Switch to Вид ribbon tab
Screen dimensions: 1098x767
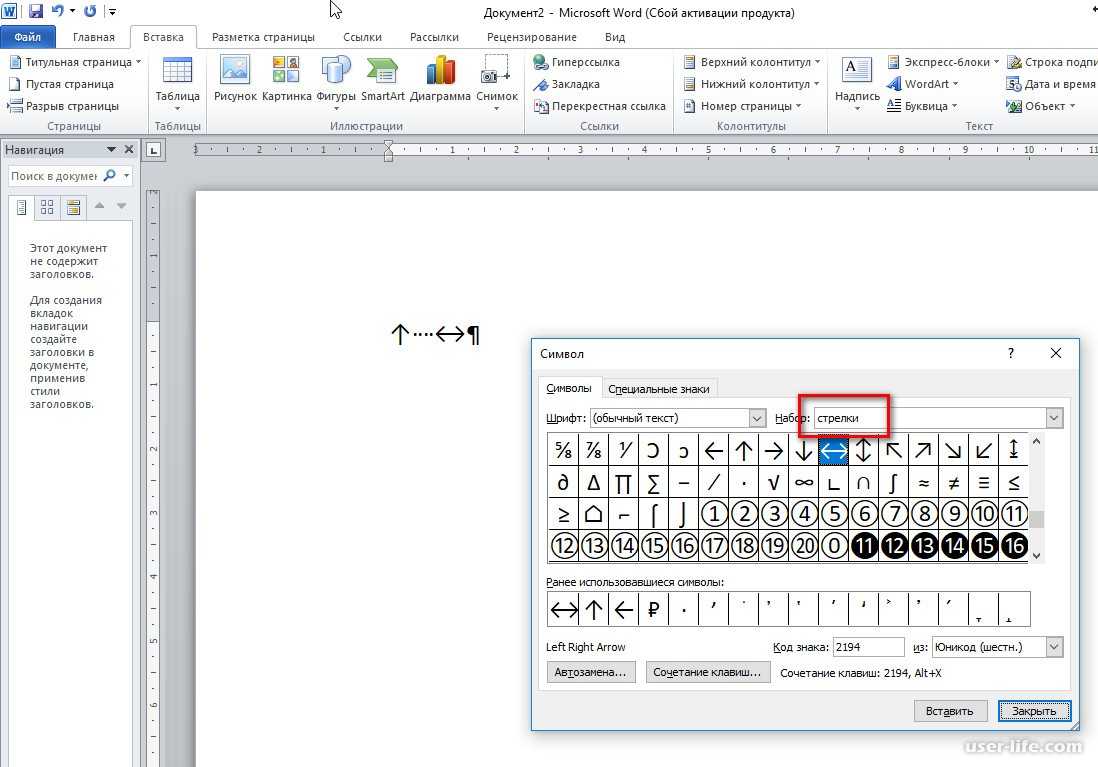[614, 37]
